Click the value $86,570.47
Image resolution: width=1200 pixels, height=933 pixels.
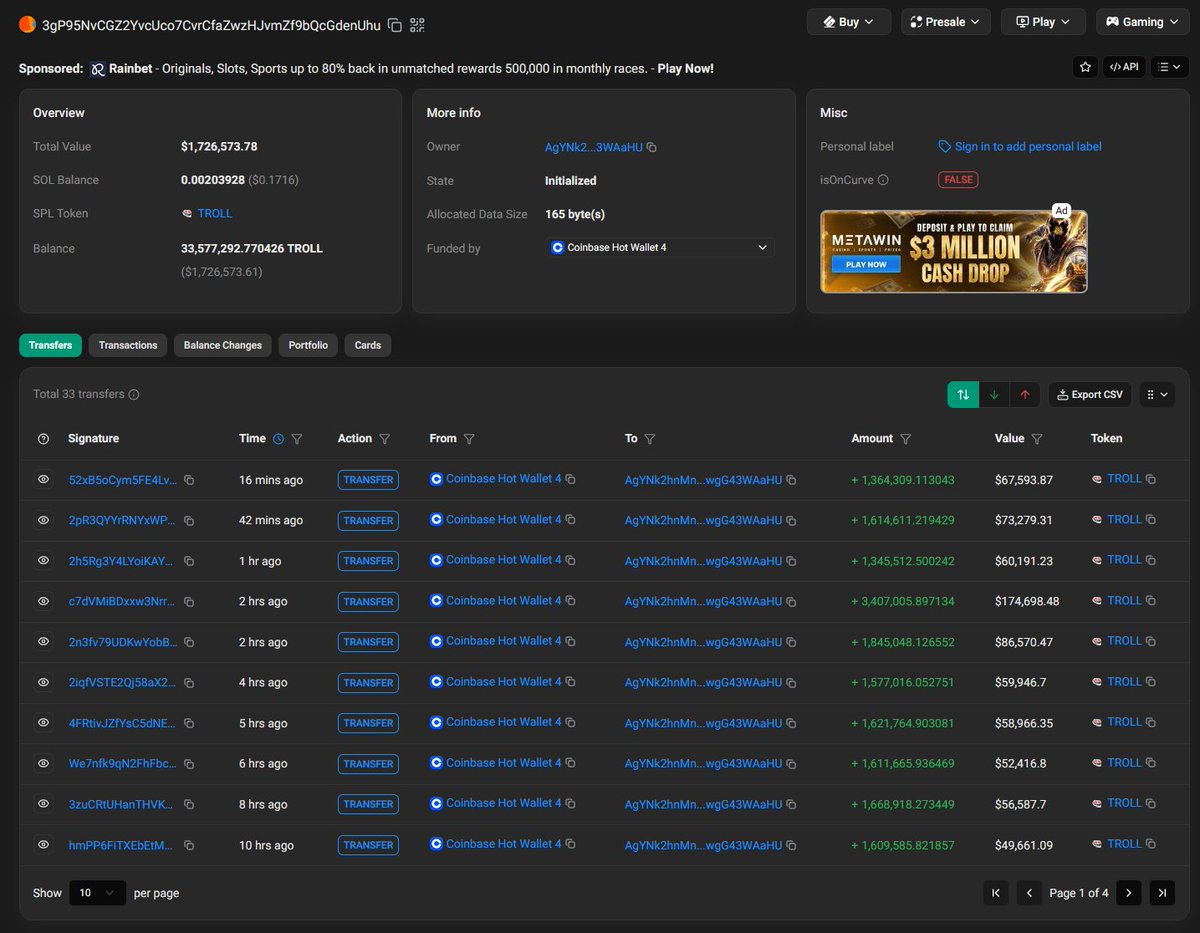point(1024,642)
